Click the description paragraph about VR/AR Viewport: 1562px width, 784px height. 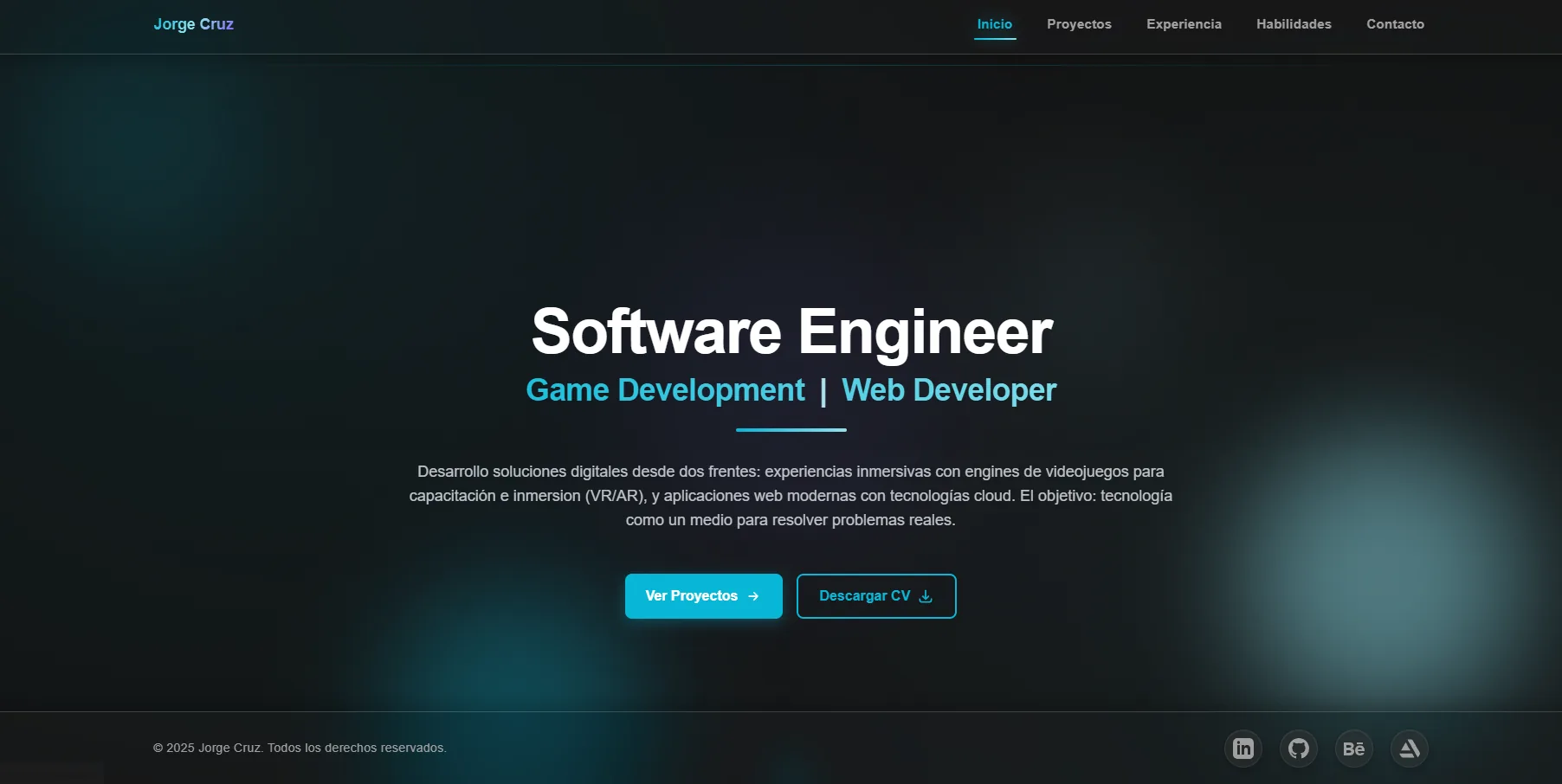pos(791,496)
